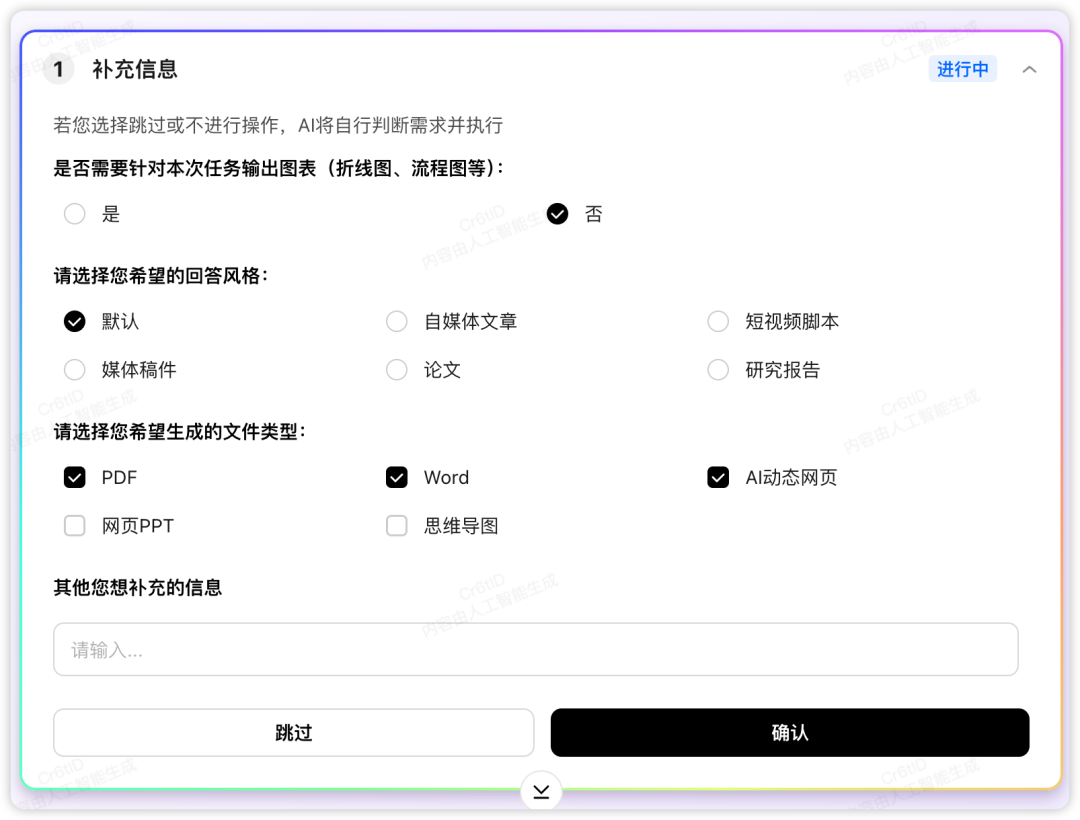This screenshot has height=820, width=1080.
Task: Uncheck the PDF file type
Action: pos(74,477)
